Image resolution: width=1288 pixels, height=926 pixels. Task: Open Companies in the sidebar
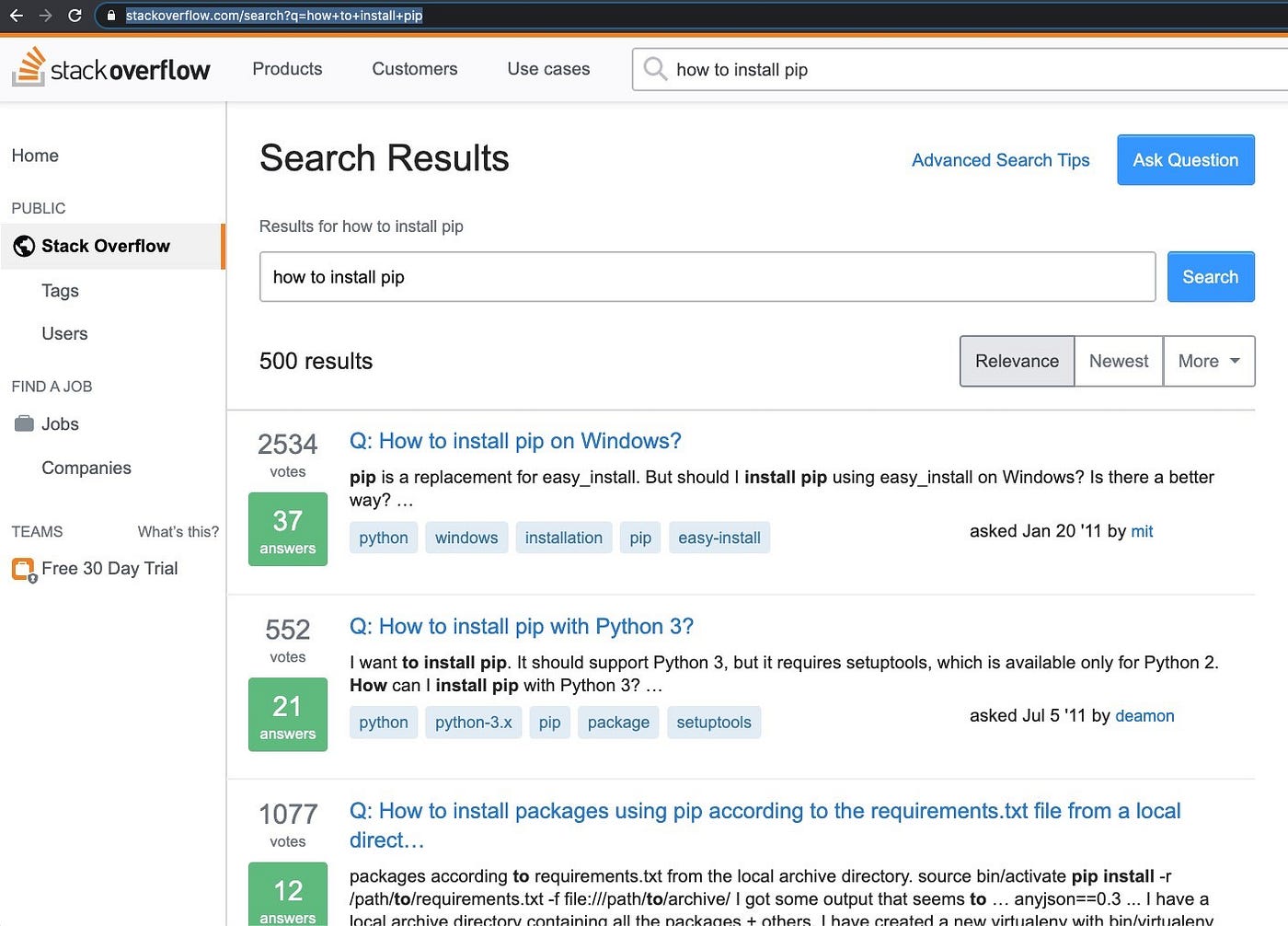[x=86, y=468]
